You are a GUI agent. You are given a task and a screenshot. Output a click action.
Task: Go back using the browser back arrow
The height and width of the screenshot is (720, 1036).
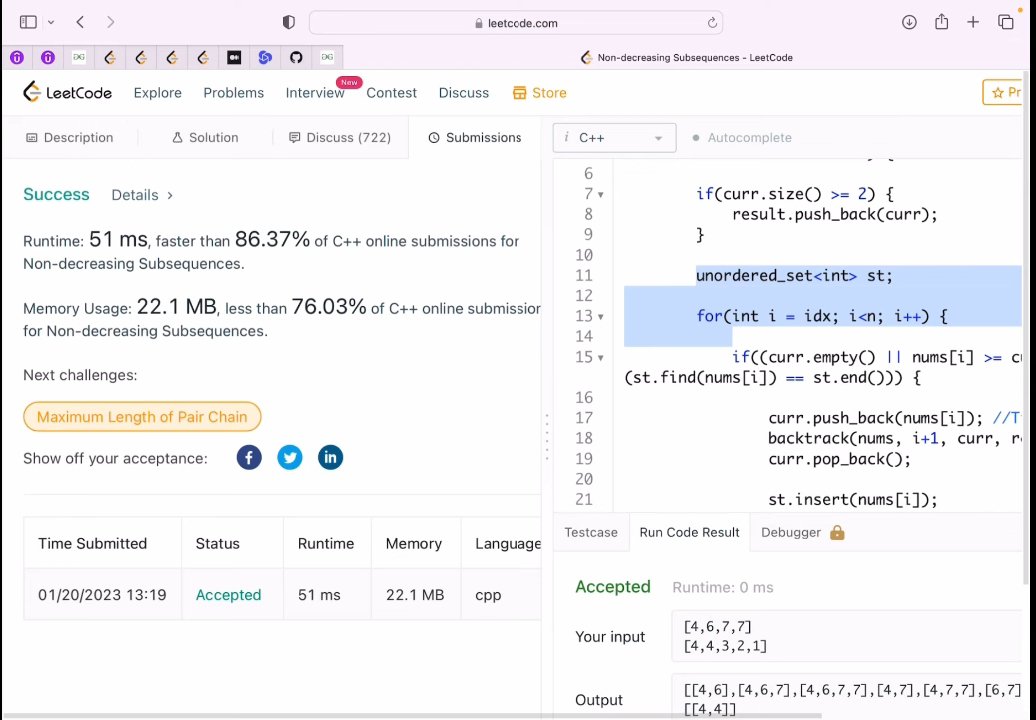[x=80, y=22]
